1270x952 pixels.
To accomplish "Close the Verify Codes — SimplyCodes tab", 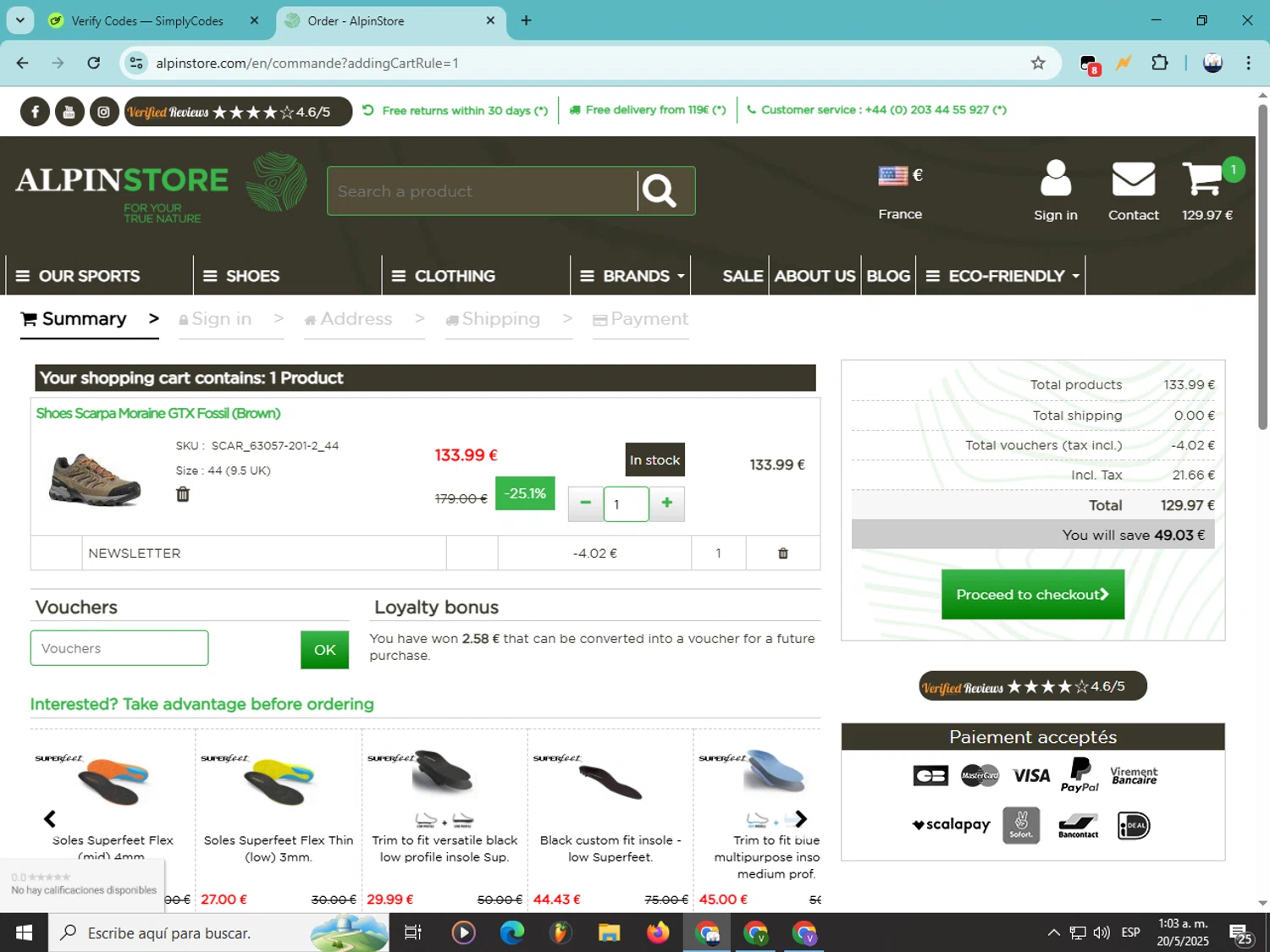I will pos(254,21).
